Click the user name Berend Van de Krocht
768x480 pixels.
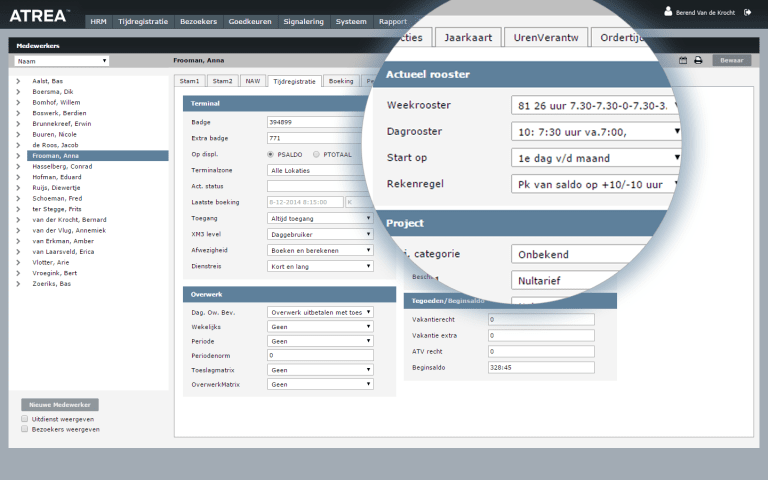tap(705, 13)
